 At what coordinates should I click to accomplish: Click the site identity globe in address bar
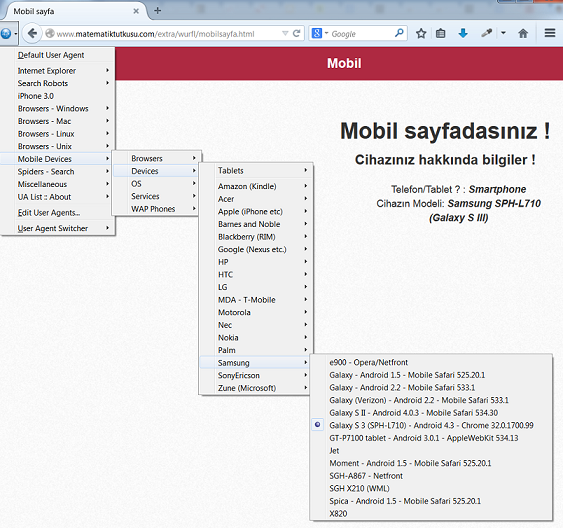click(x=50, y=33)
